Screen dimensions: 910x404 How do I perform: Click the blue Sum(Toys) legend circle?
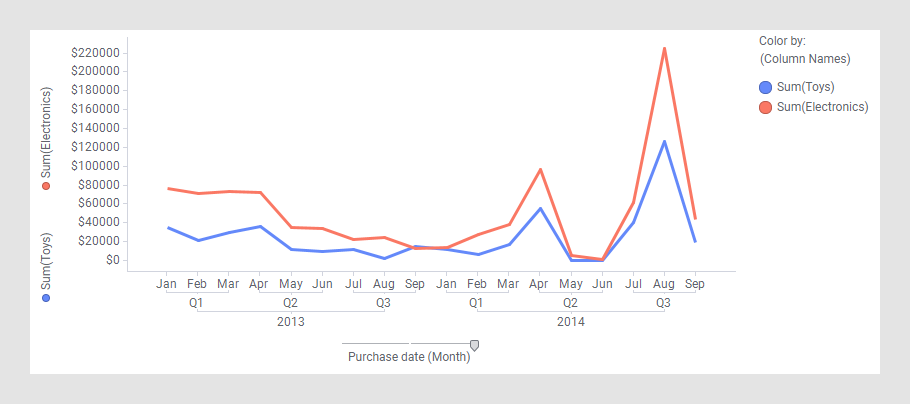click(x=767, y=87)
